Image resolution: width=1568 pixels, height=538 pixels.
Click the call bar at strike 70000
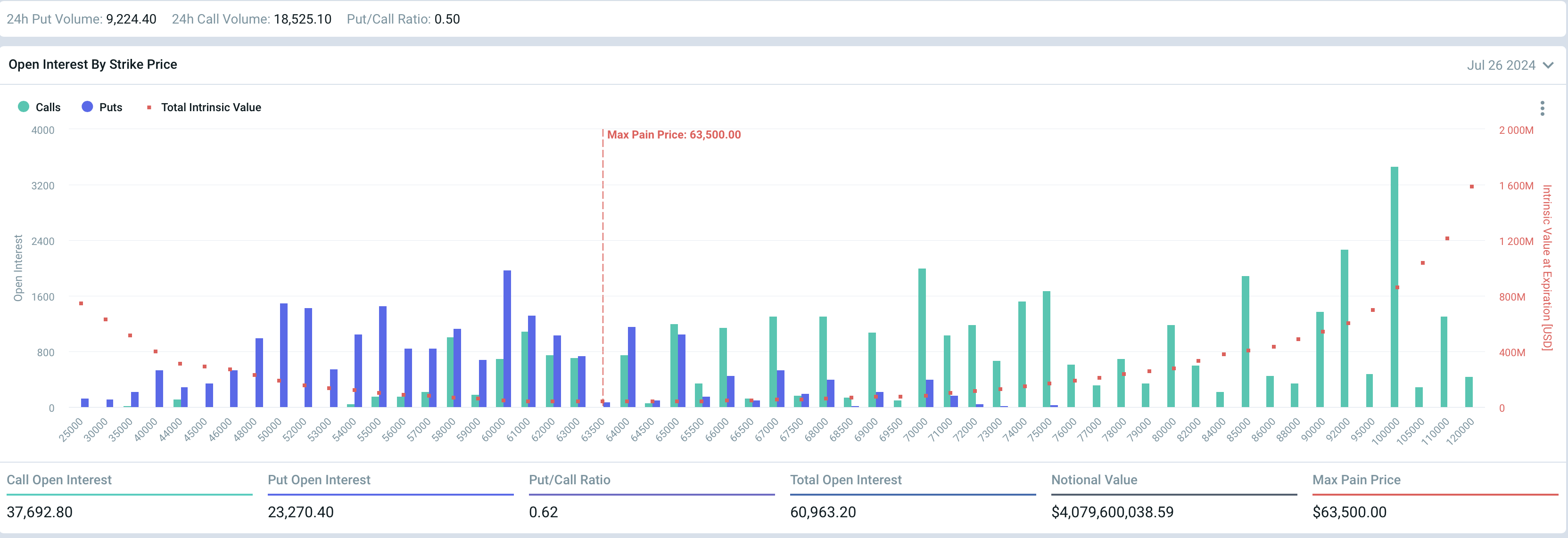tap(922, 337)
